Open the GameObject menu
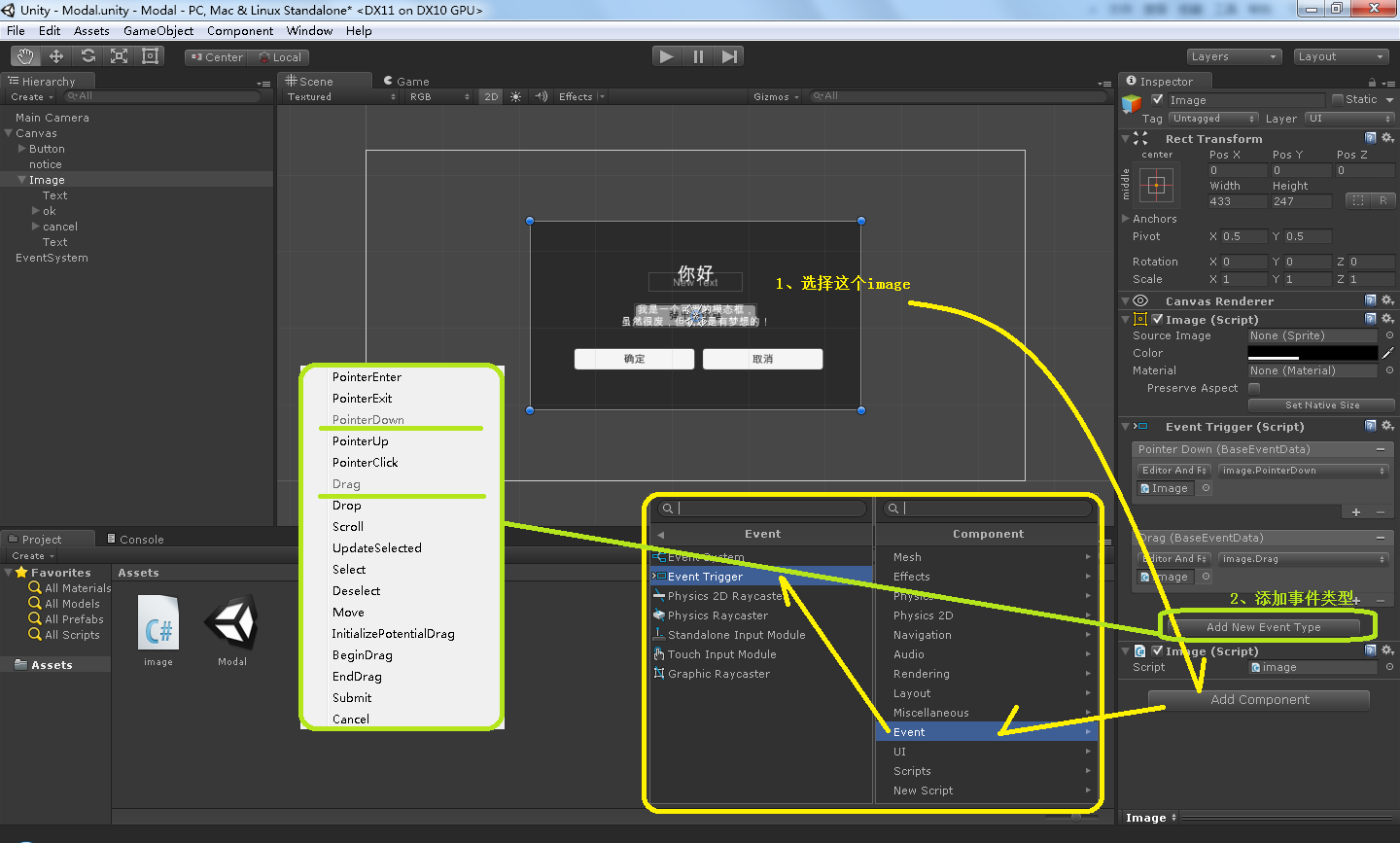 158,31
